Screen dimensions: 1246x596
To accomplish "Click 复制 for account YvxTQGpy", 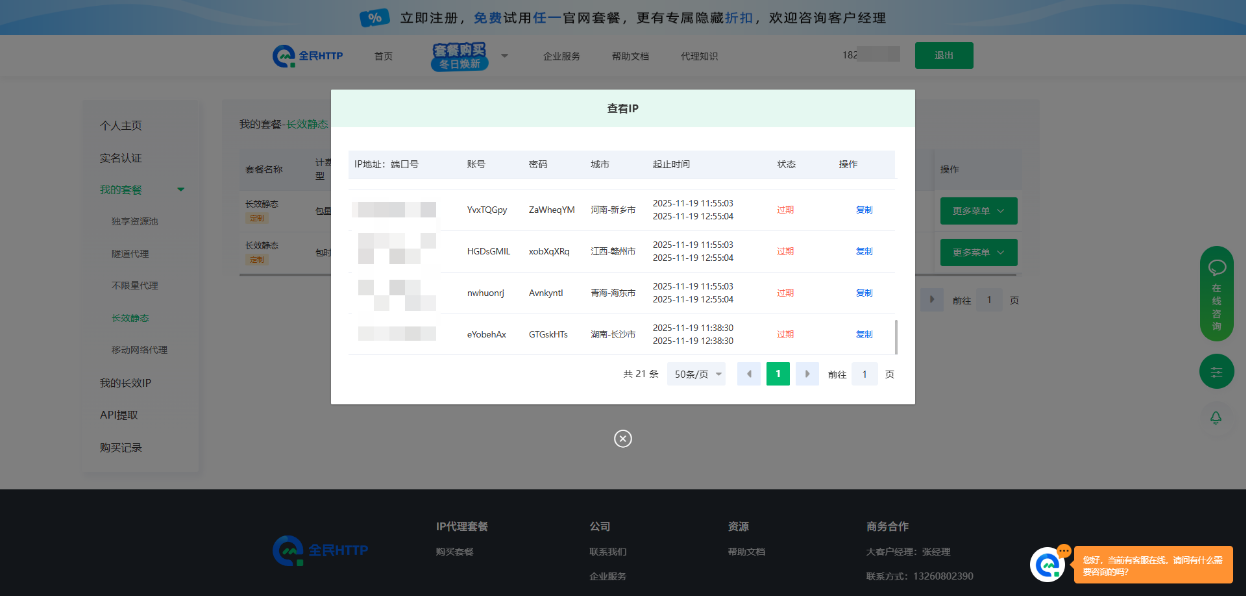I will coord(864,210).
